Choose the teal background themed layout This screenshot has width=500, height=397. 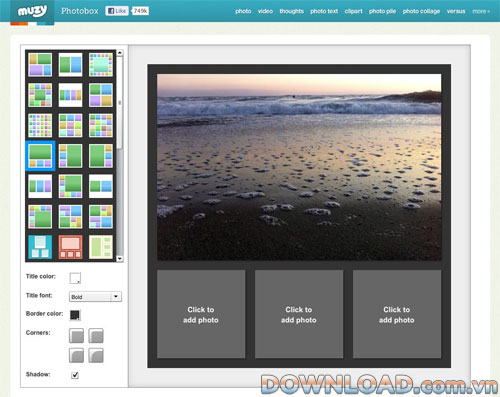click(x=40, y=247)
